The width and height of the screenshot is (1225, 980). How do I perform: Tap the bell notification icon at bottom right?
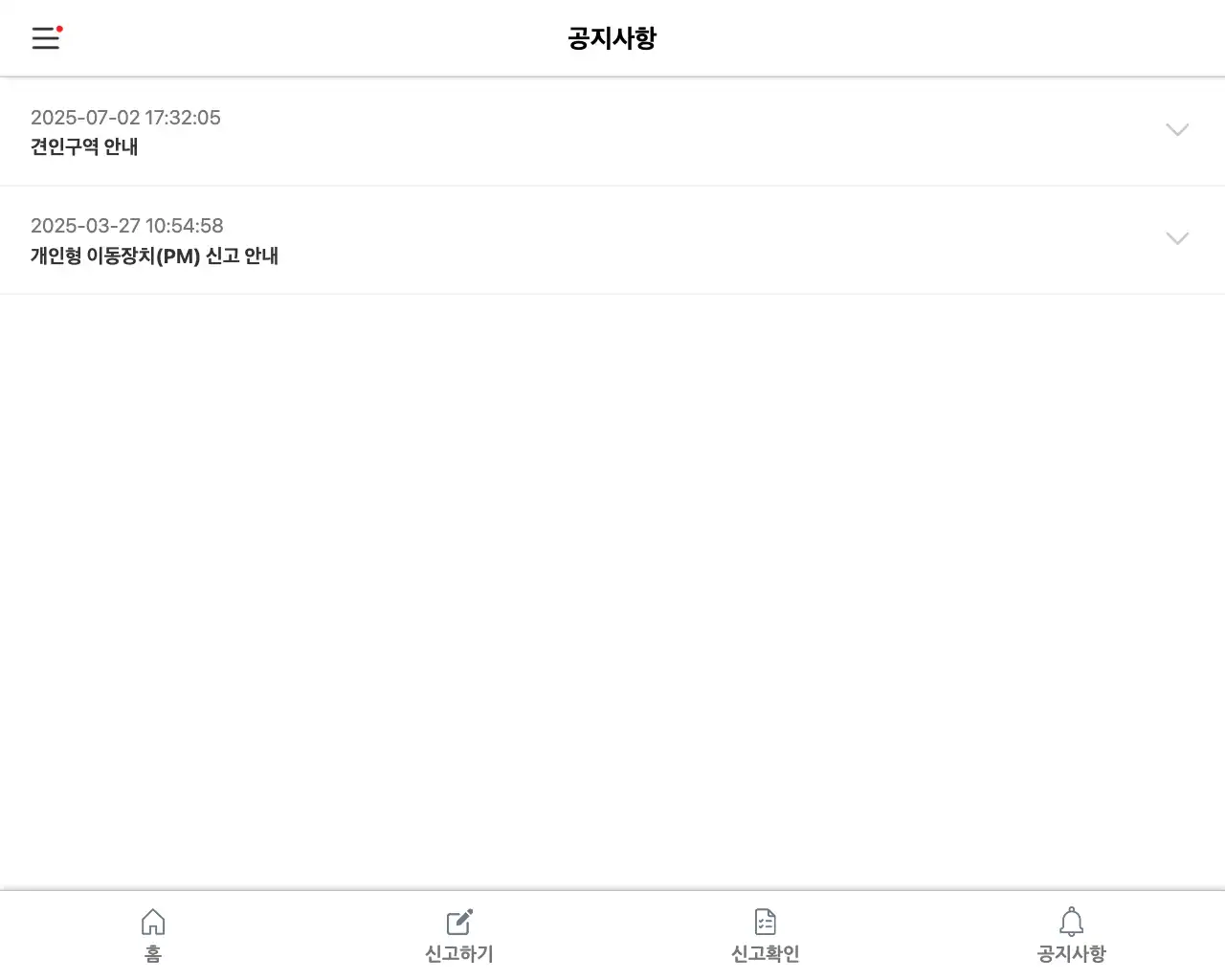click(x=1071, y=921)
